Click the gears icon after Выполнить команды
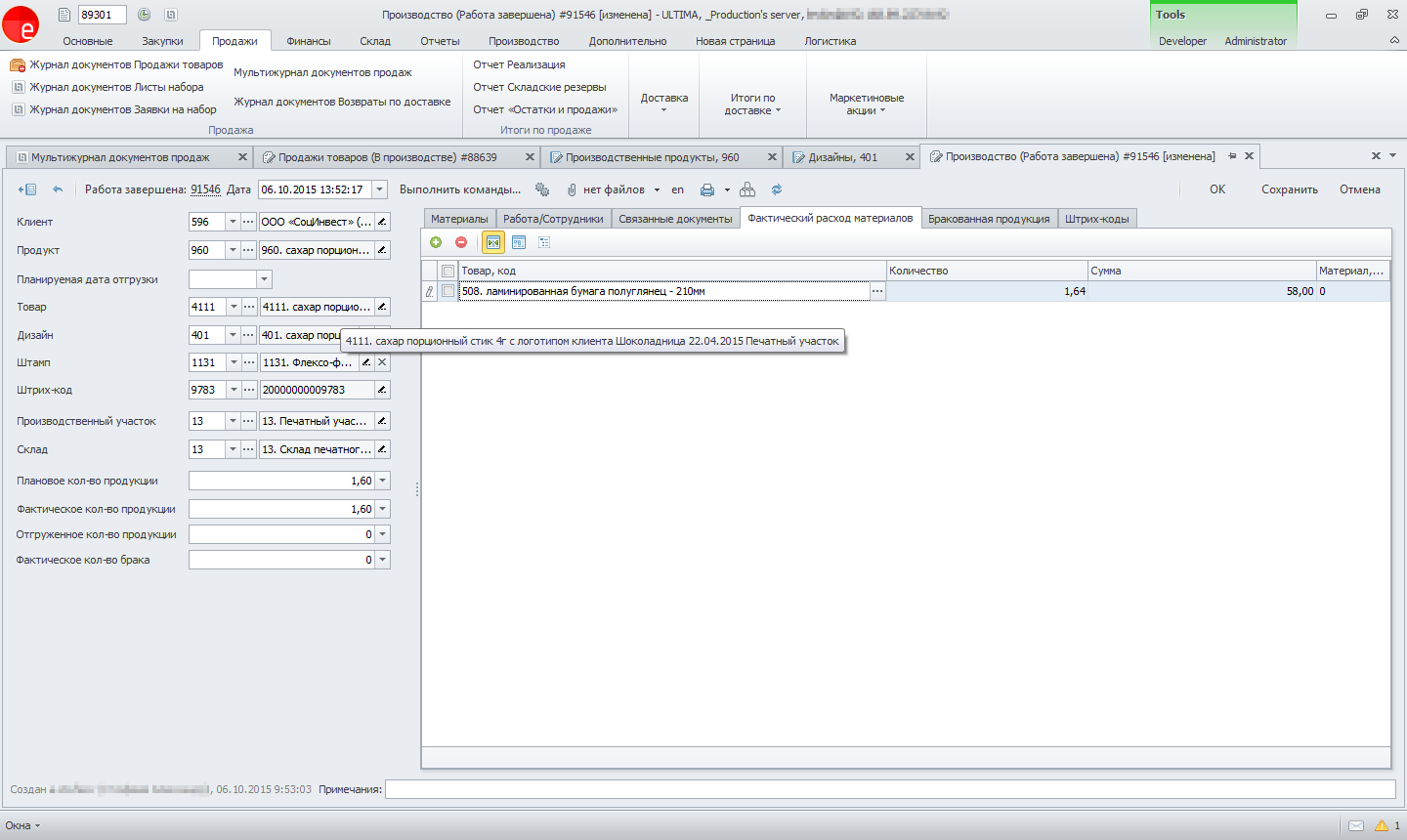1407x840 pixels. click(x=542, y=189)
